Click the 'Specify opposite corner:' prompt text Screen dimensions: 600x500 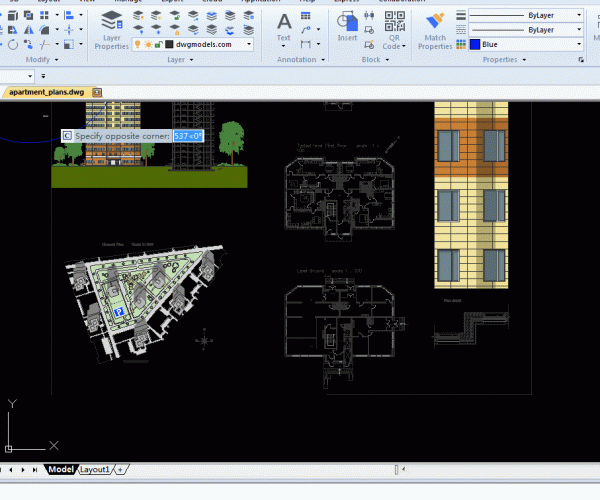[x=122, y=136]
